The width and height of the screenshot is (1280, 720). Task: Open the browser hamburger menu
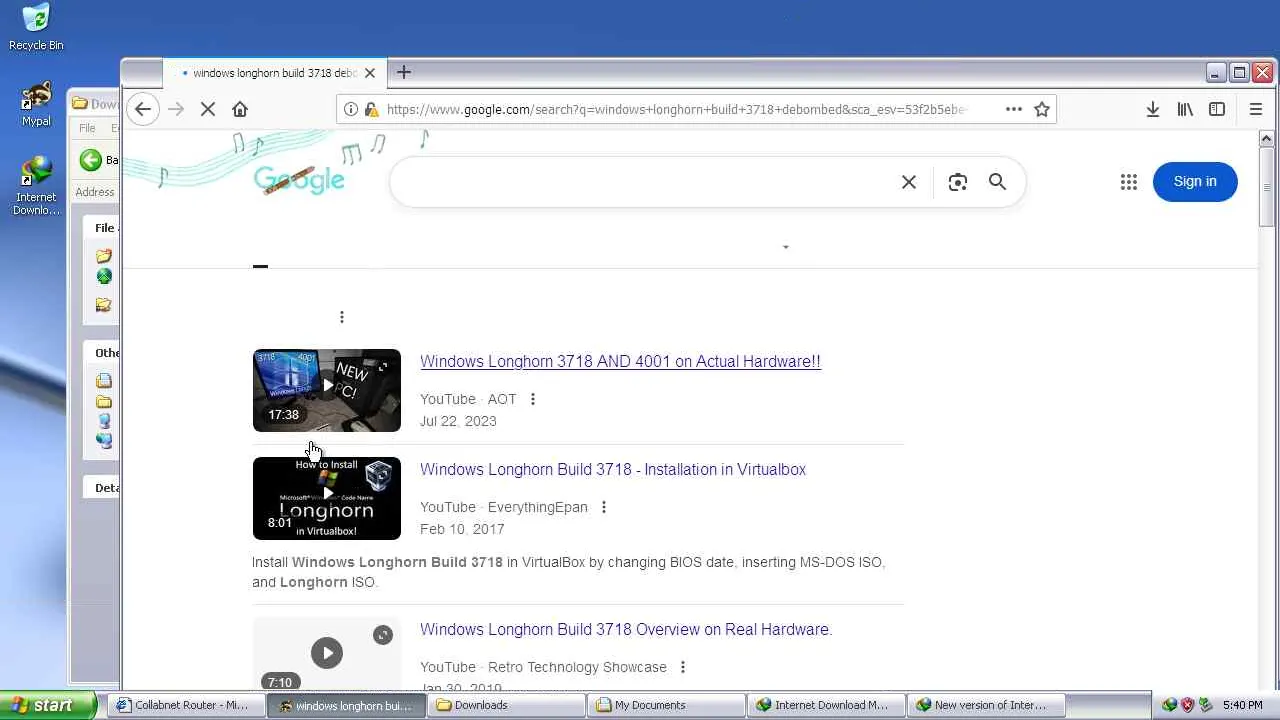pyautogui.click(x=1256, y=109)
